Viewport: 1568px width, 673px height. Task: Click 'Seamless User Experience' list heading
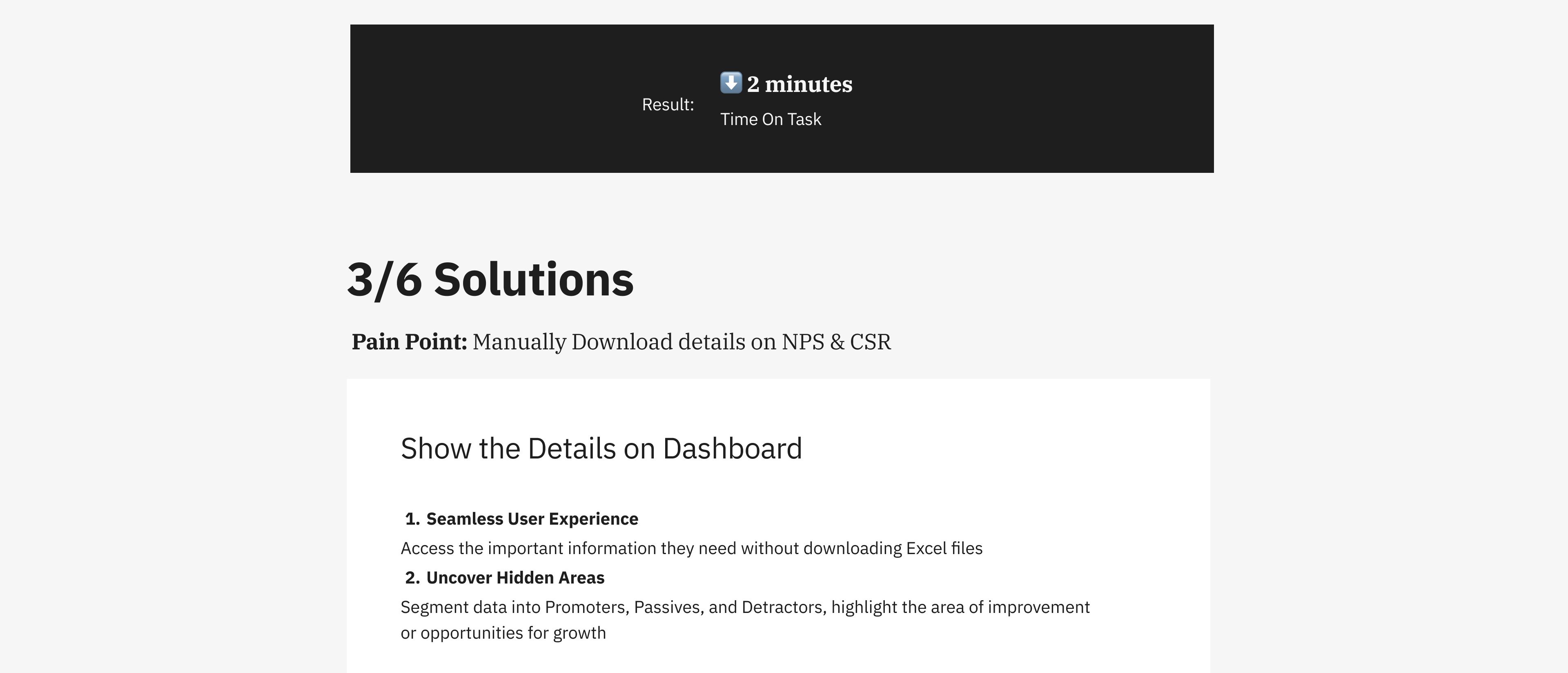tap(532, 519)
